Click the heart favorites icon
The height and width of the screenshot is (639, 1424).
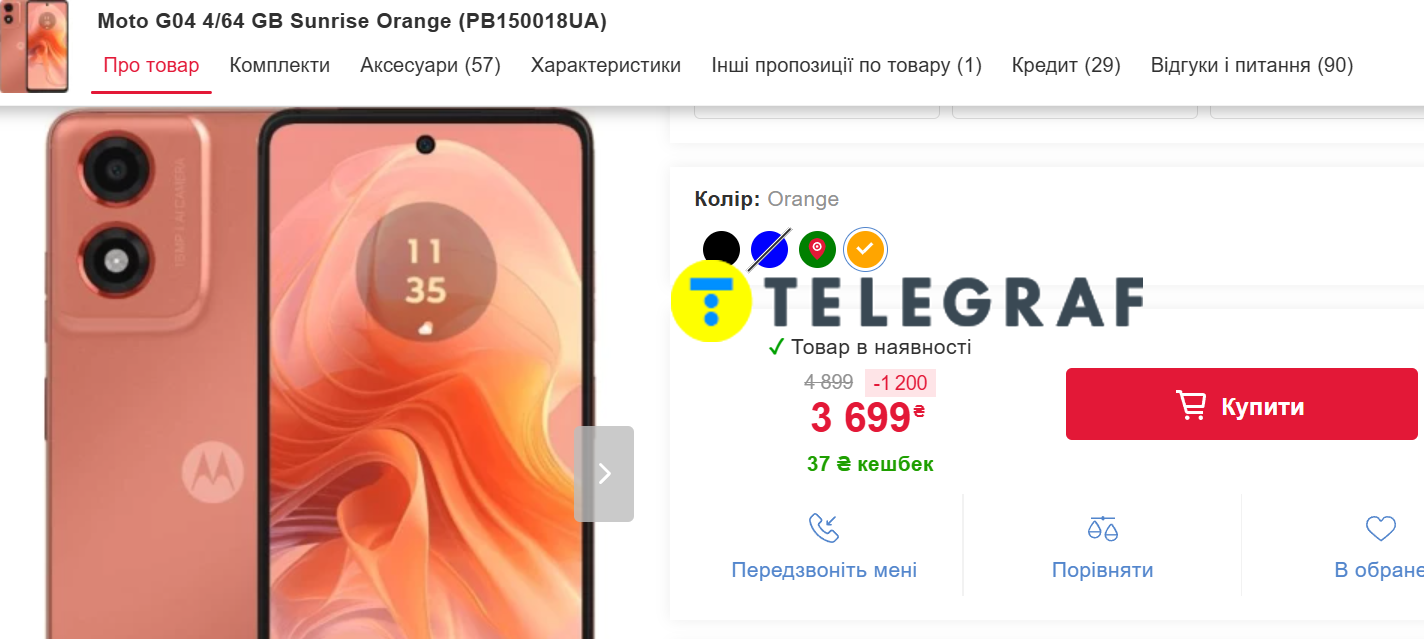tap(1380, 528)
